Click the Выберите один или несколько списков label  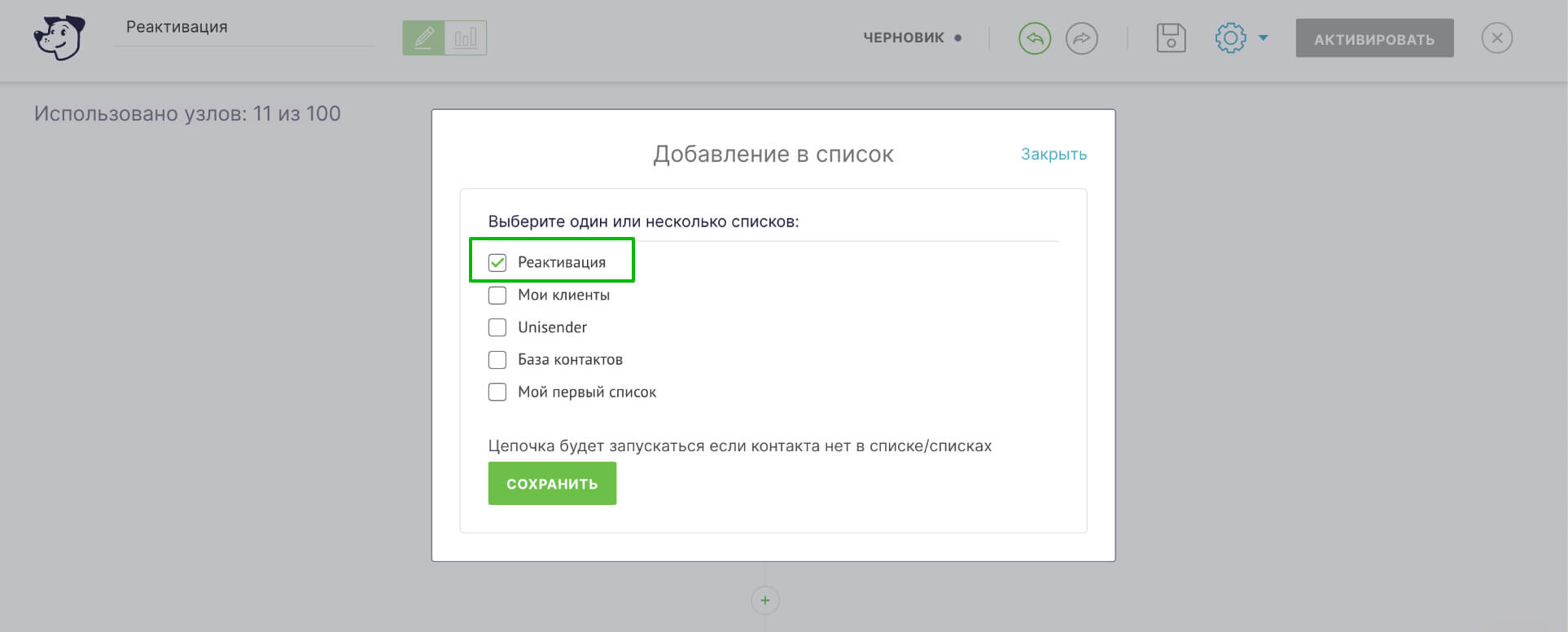pyautogui.click(x=643, y=222)
